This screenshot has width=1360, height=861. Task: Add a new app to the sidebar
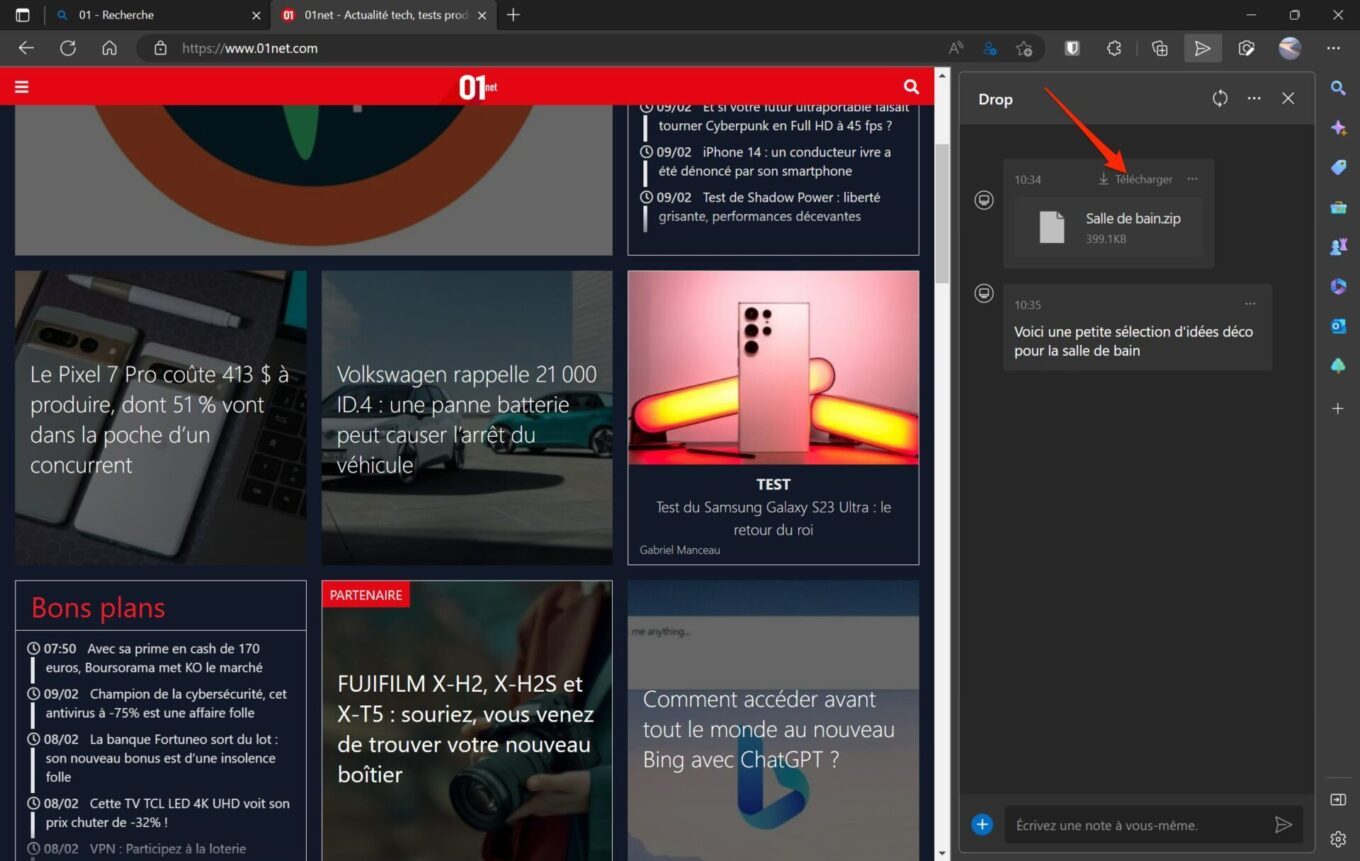1338,409
